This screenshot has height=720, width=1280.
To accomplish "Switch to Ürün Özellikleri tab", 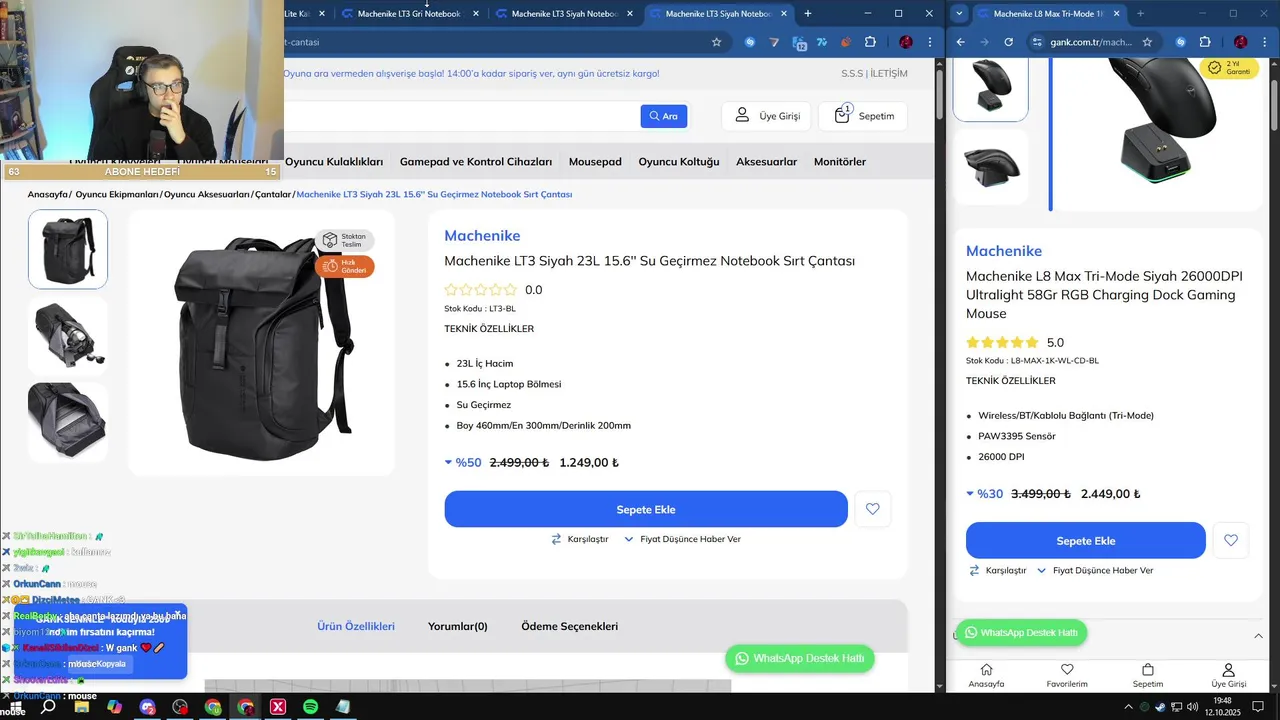I will 356,626.
